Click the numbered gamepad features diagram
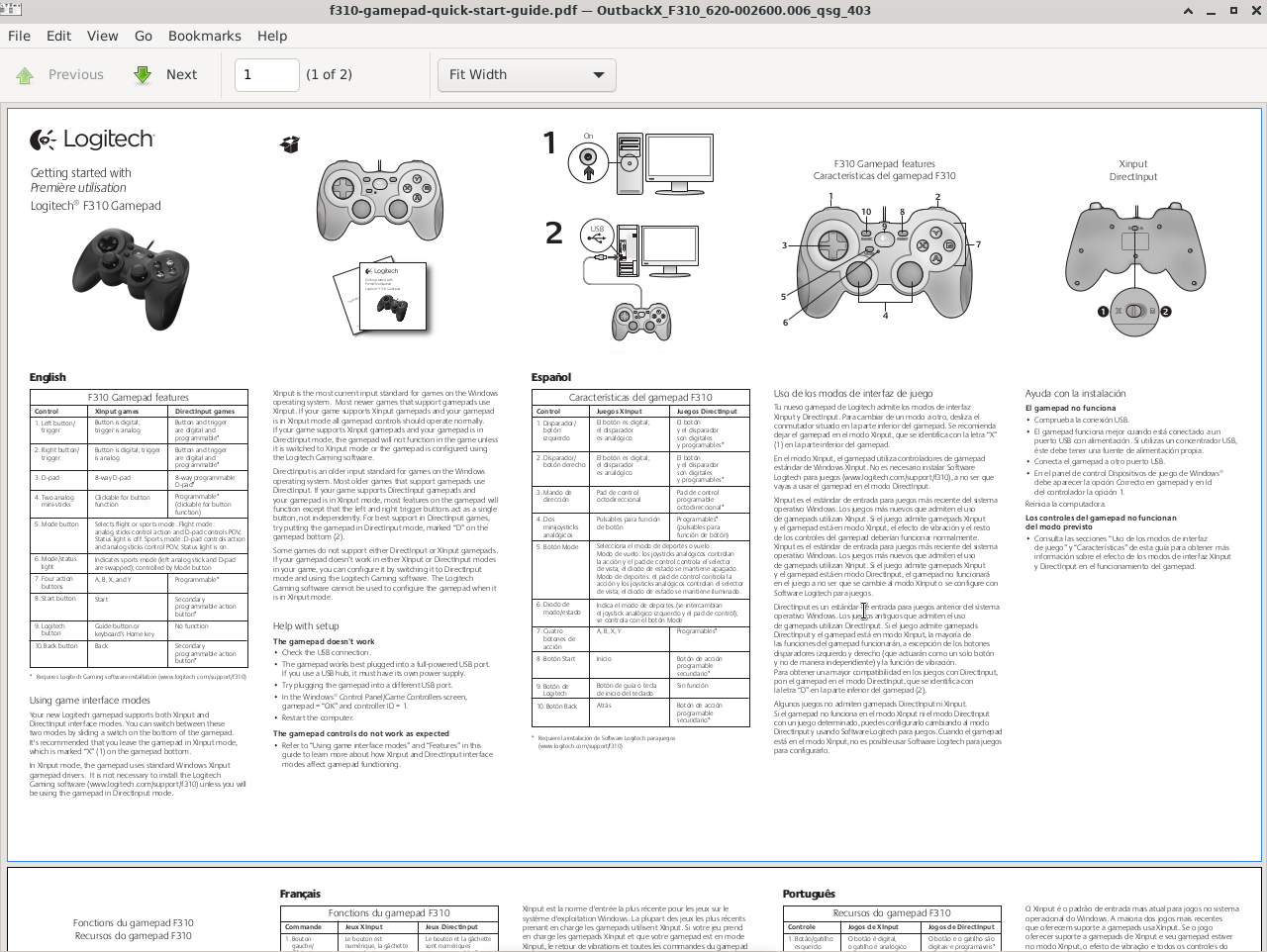This screenshot has height=952, width=1267. (x=884, y=256)
